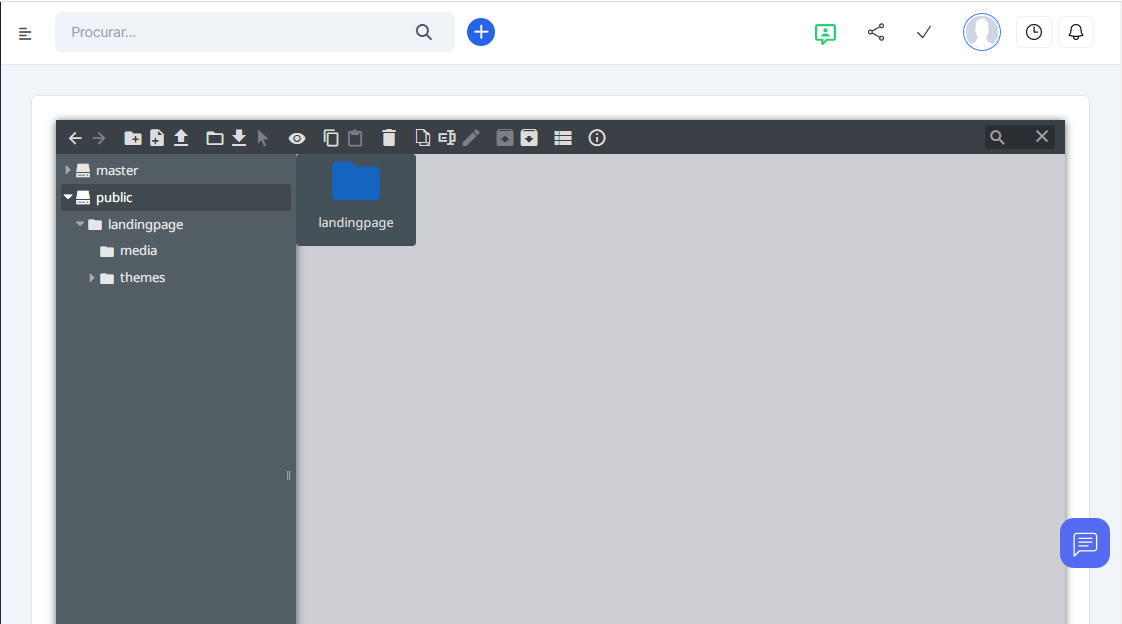Go back with the left arrow
Image resolution: width=1122 pixels, height=624 pixels.
75,138
